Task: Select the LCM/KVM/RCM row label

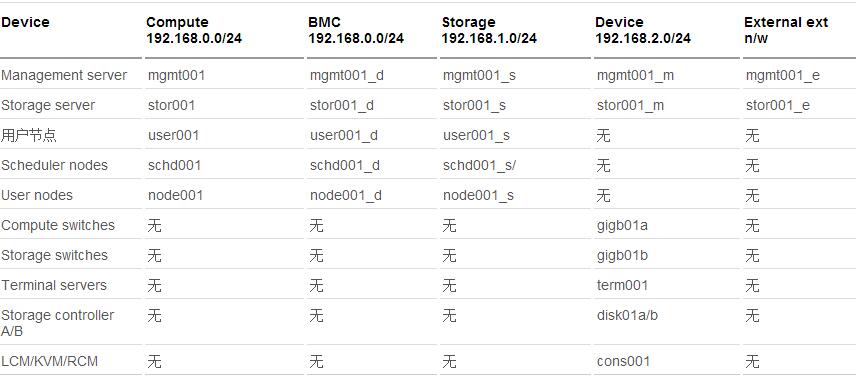Action: [x=49, y=361]
